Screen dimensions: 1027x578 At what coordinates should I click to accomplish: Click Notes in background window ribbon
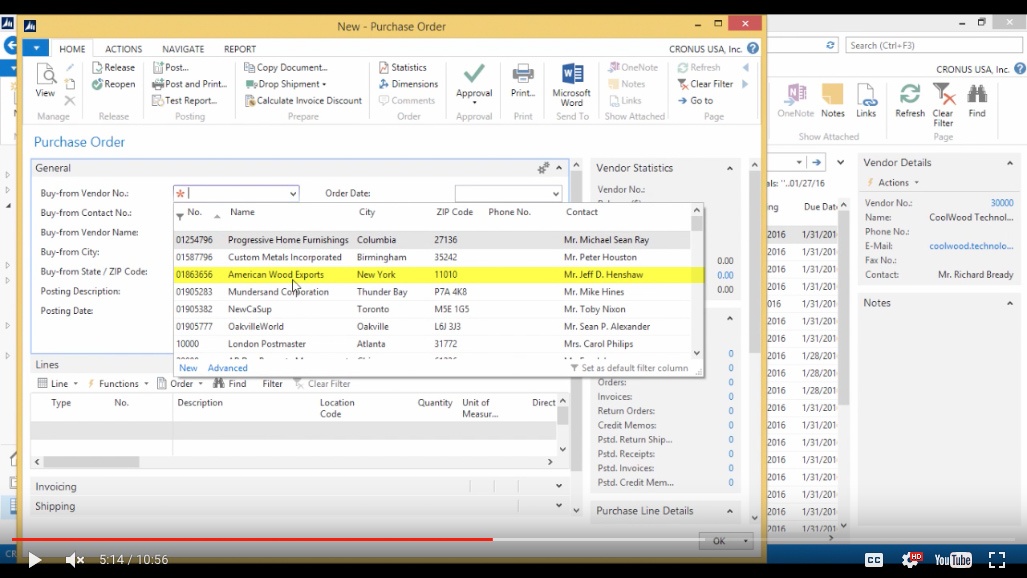[x=832, y=100]
